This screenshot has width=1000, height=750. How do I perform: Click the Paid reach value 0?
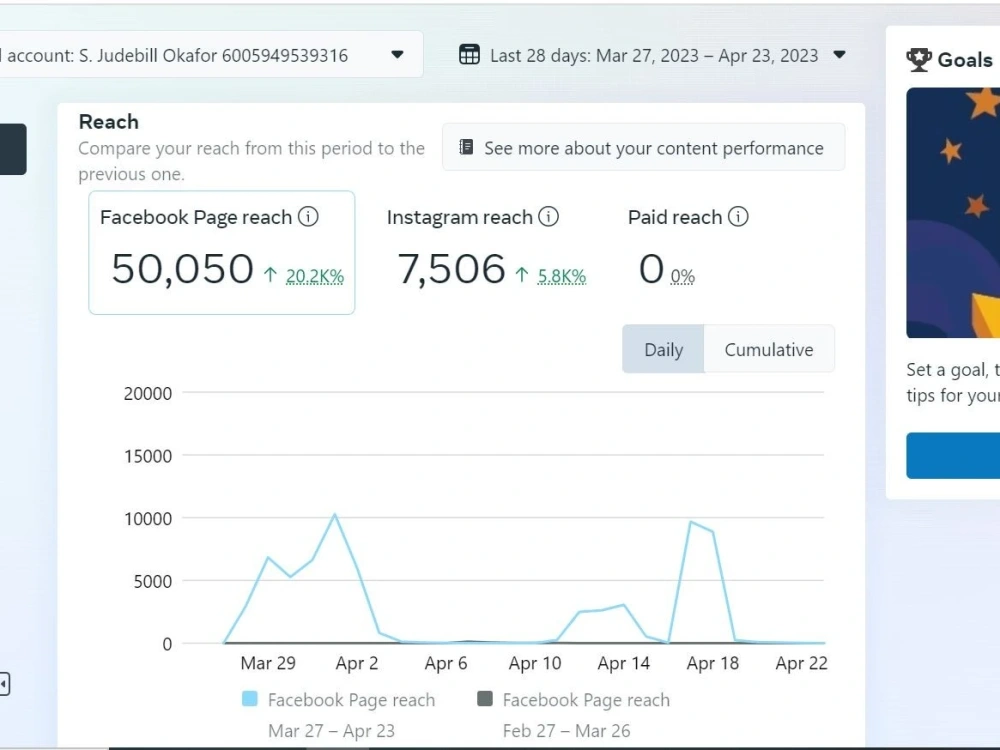(x=651, y=268)
